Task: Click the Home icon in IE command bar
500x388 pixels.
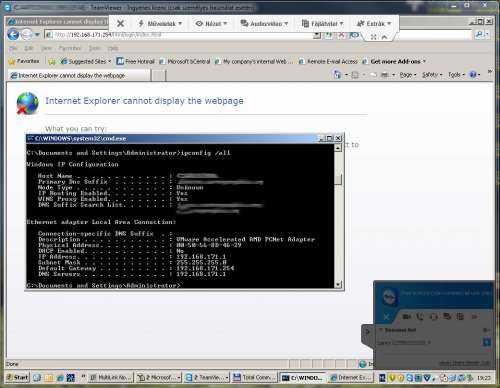Action: tap(338, 75)
